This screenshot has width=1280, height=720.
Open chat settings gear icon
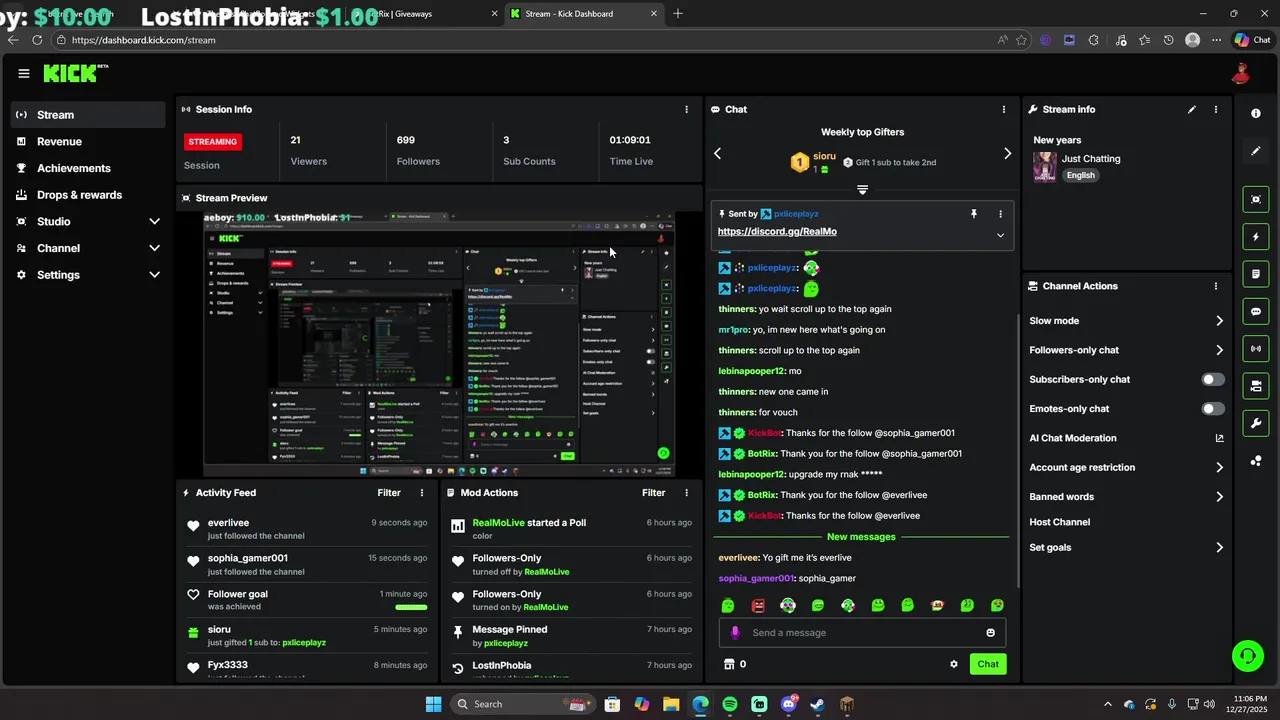(954, 664)
